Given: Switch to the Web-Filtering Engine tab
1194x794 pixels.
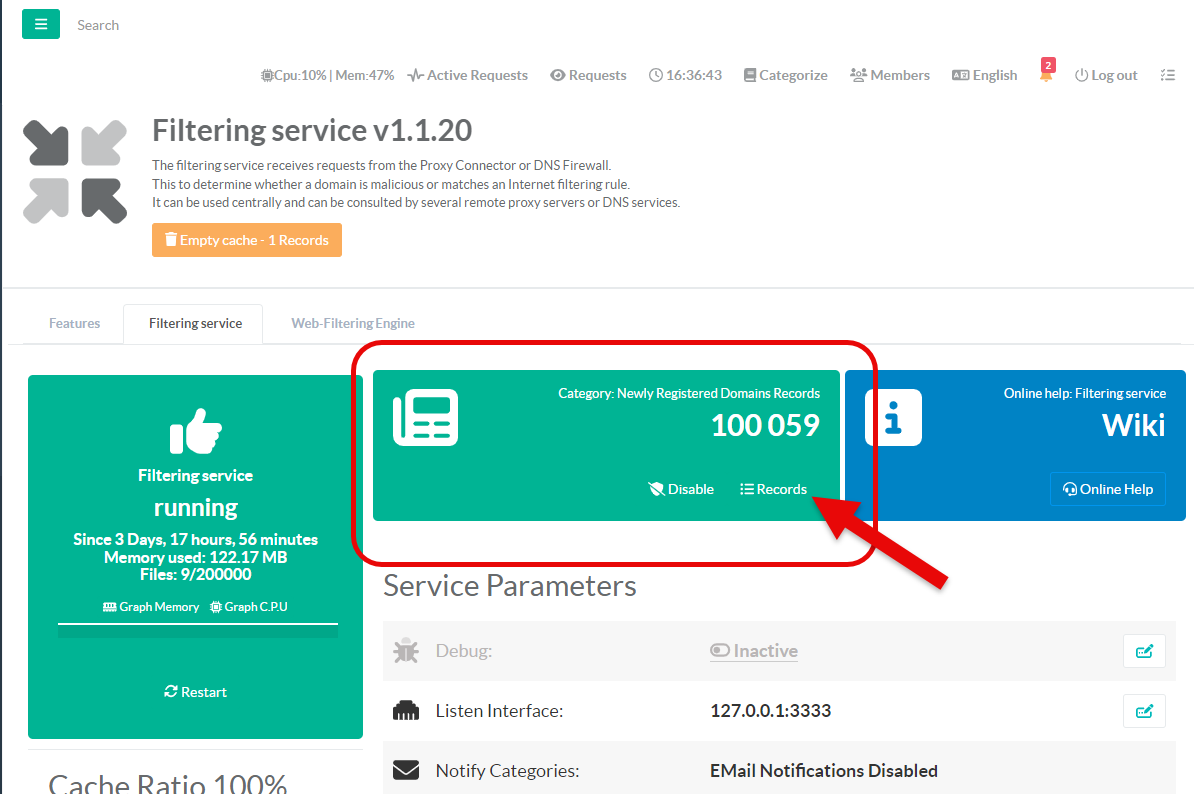Looking at the screenshot, I should pos(353,323).
